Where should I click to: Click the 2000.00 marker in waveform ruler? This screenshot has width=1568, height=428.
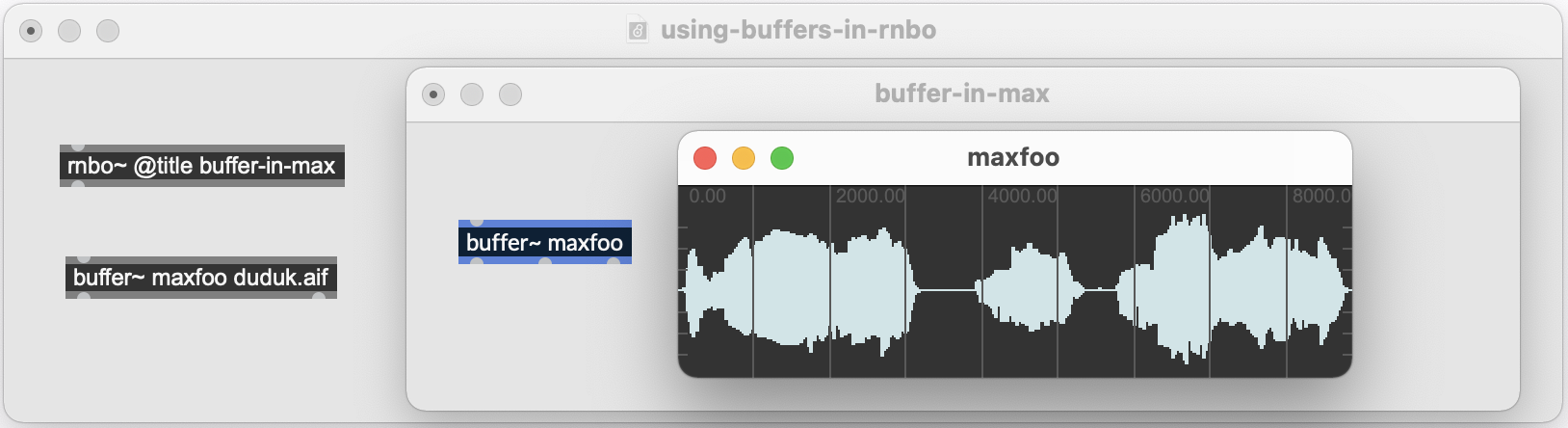pyautogui.click(x=870, y=196)
